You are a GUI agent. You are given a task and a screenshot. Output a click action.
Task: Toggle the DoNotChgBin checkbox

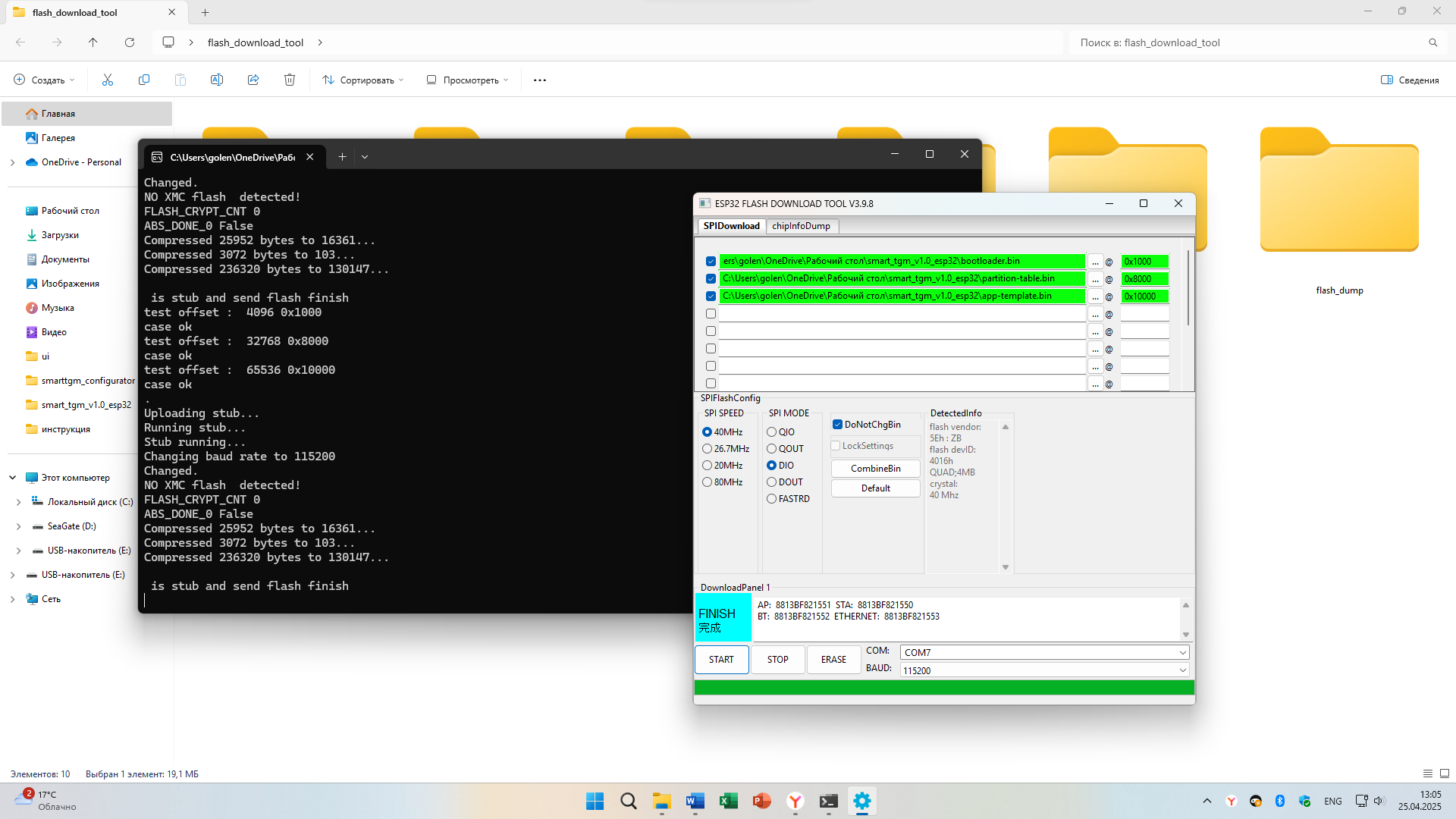(838, 425)
